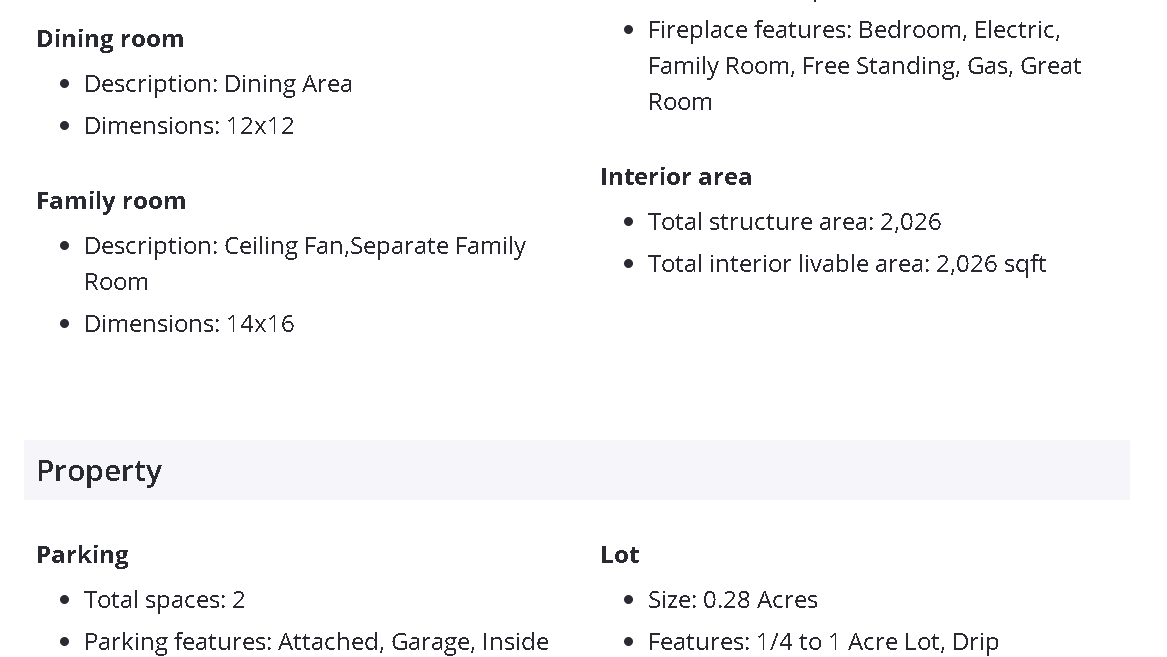
Task: Click the bullet beside Total structure area
Action: (x=629, y=222)
